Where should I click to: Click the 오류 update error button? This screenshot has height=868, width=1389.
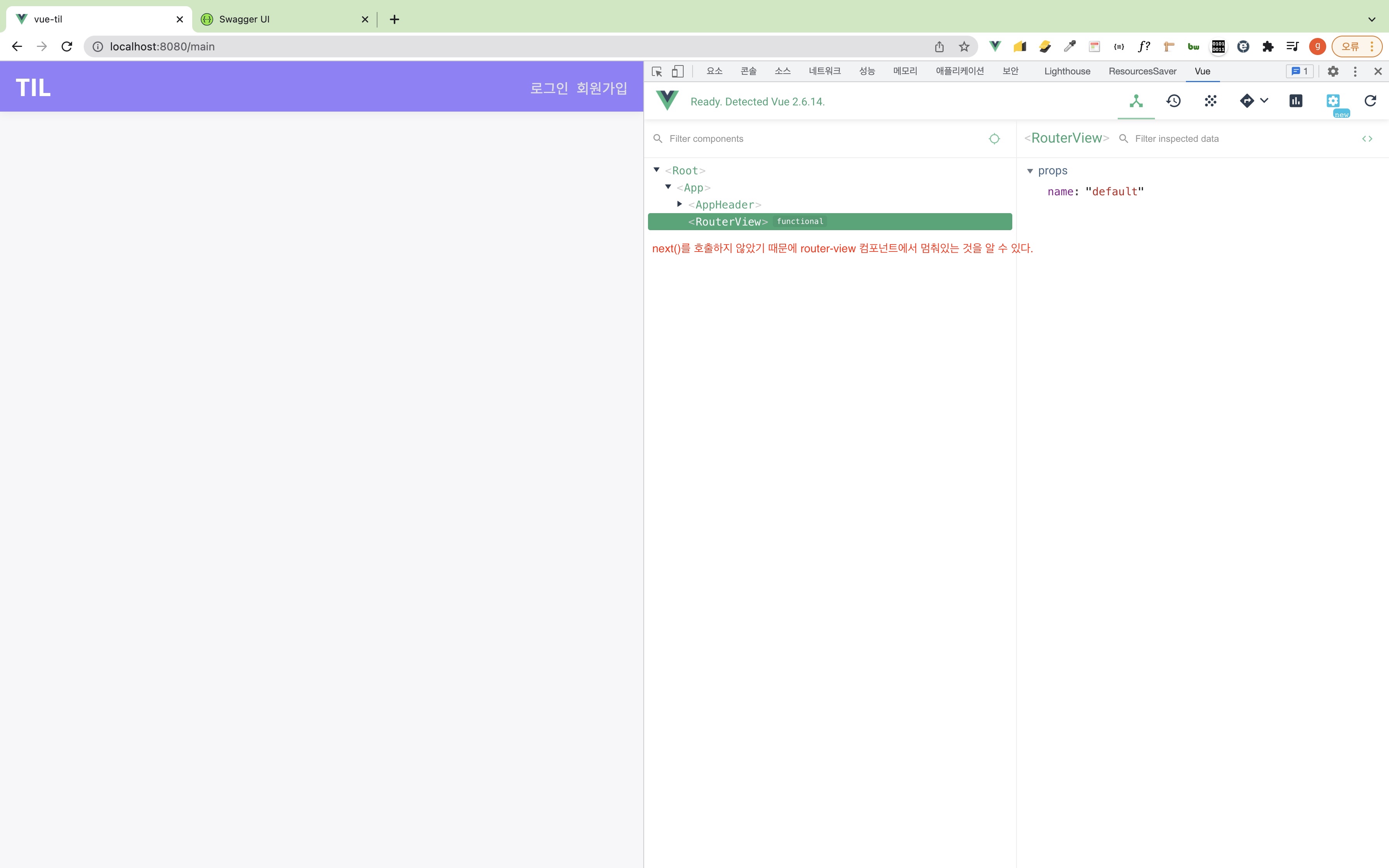point(1356,46)
